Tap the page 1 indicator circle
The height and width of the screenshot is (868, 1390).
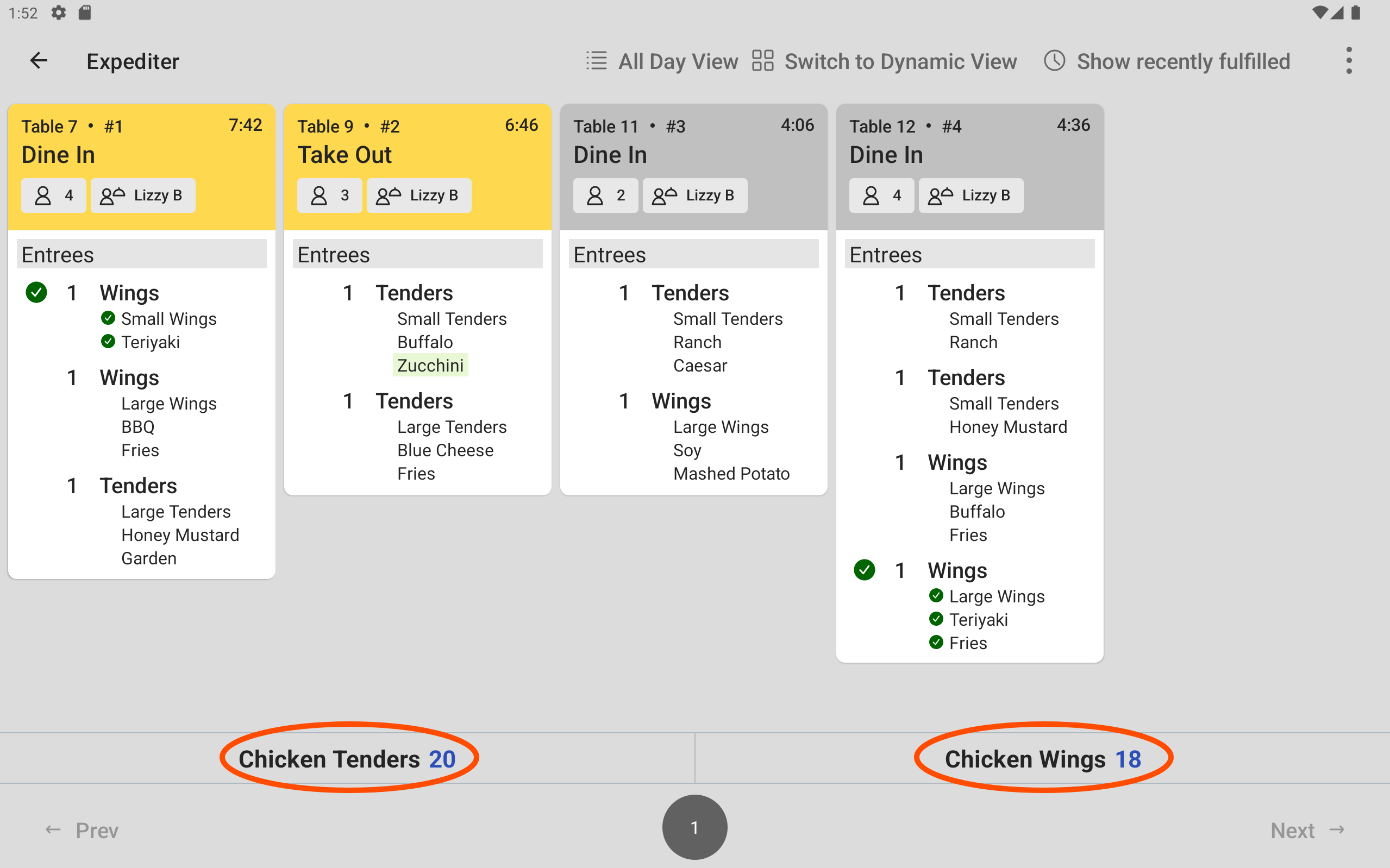(x=694, y=827)
